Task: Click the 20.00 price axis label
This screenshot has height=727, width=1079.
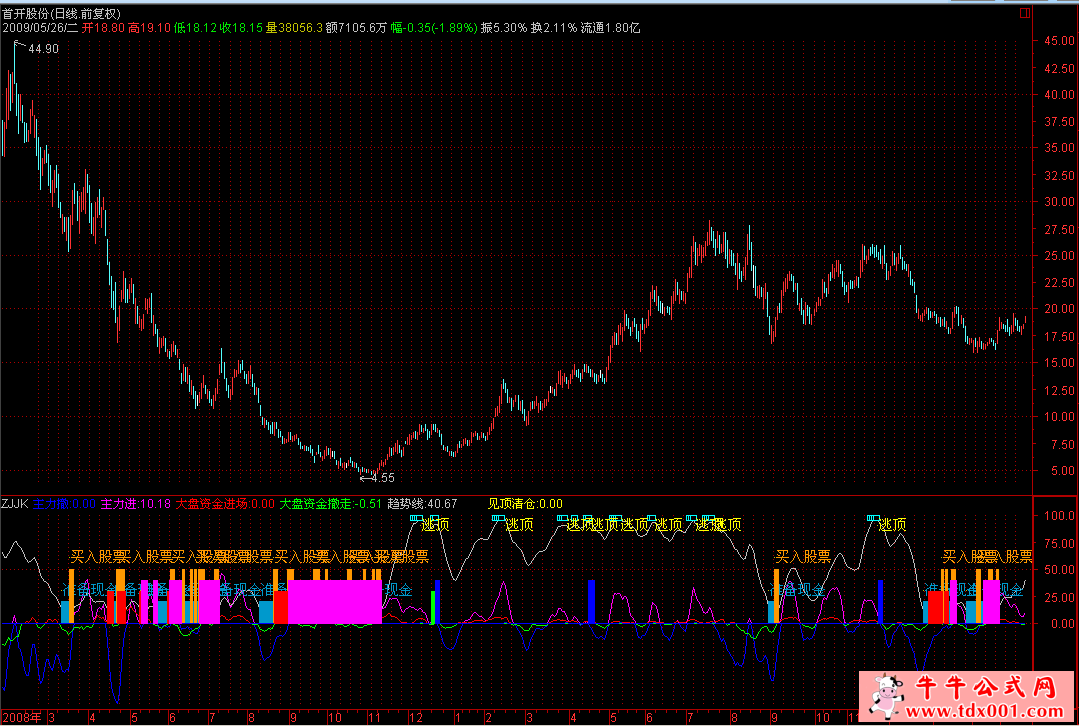Action: 1059,309
